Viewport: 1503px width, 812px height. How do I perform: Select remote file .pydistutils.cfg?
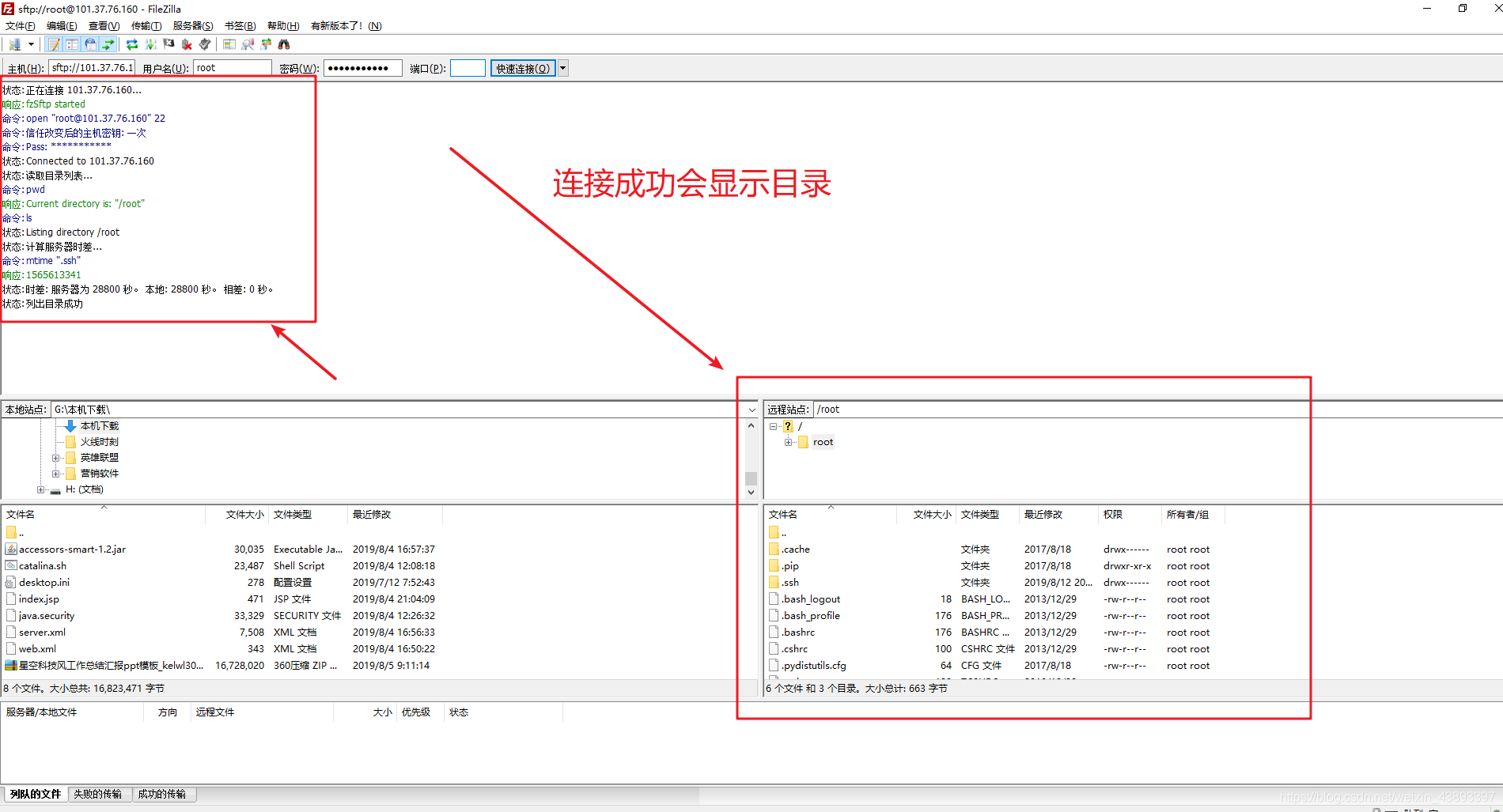[814, 666]
